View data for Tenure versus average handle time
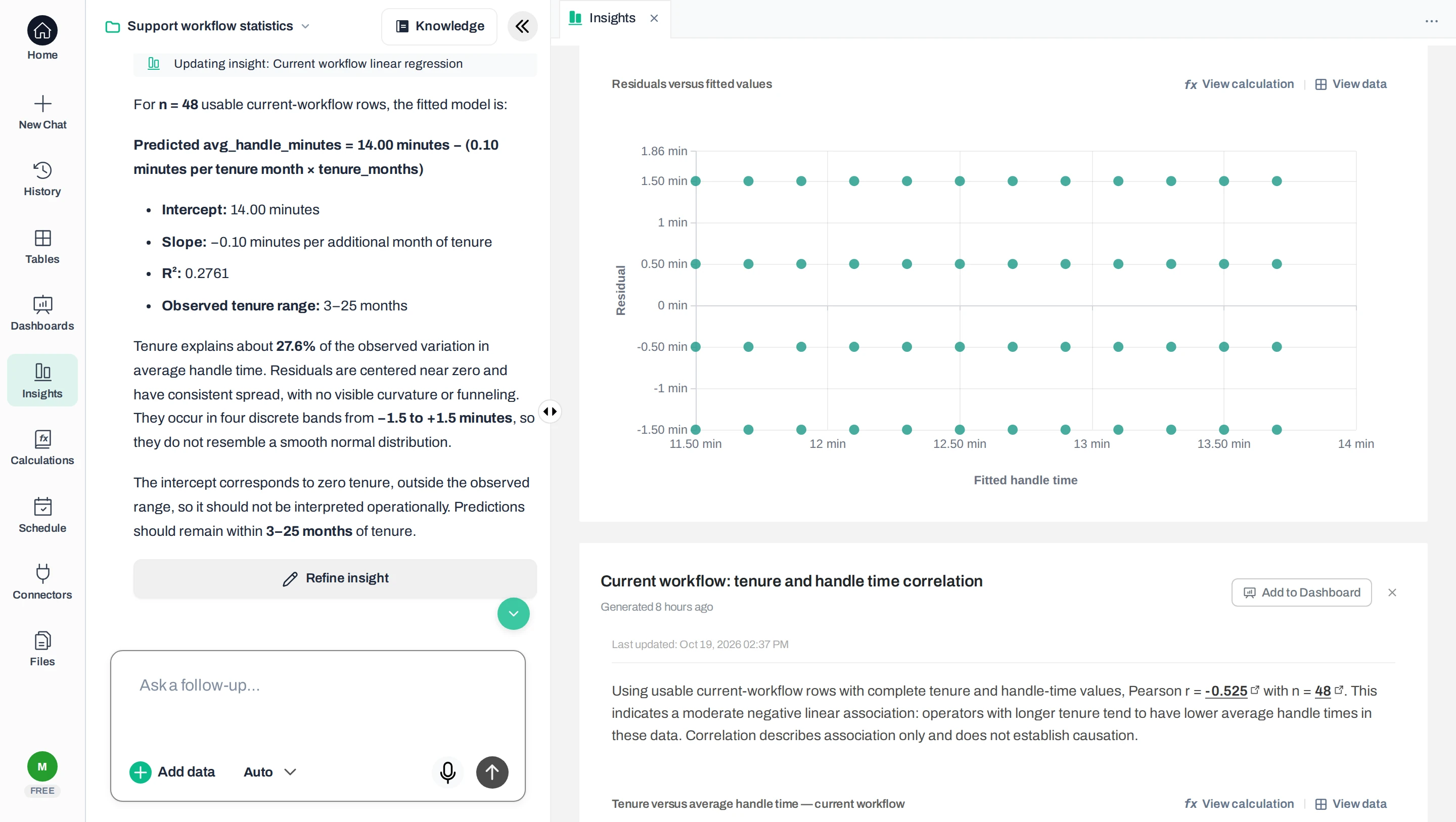The height and width of the screenshot is (822, 1456). click(1350, 804)
